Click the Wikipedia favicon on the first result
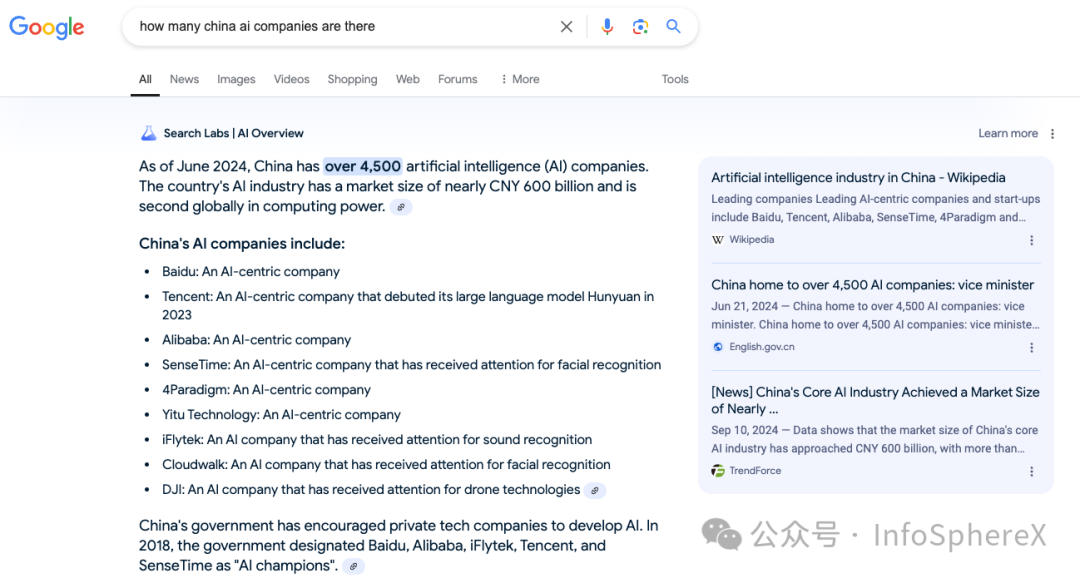The image size is (1080, 578). (718, 239)
